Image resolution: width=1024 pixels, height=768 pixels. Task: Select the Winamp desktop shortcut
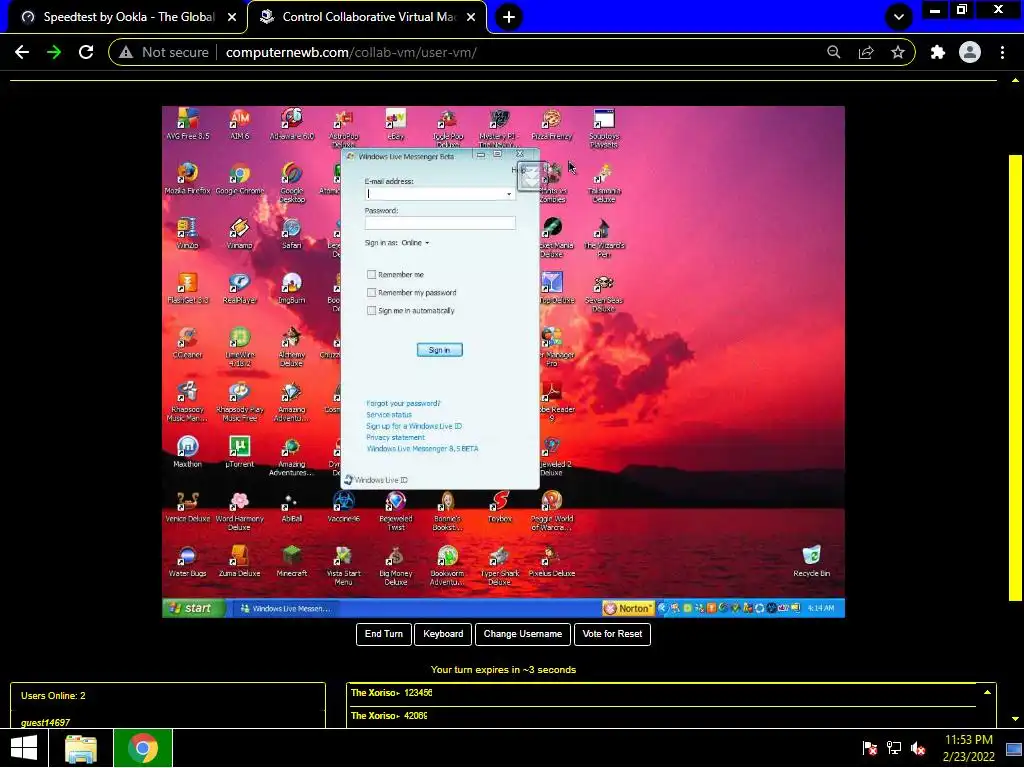pyautogui.click(x=240, y=233)
